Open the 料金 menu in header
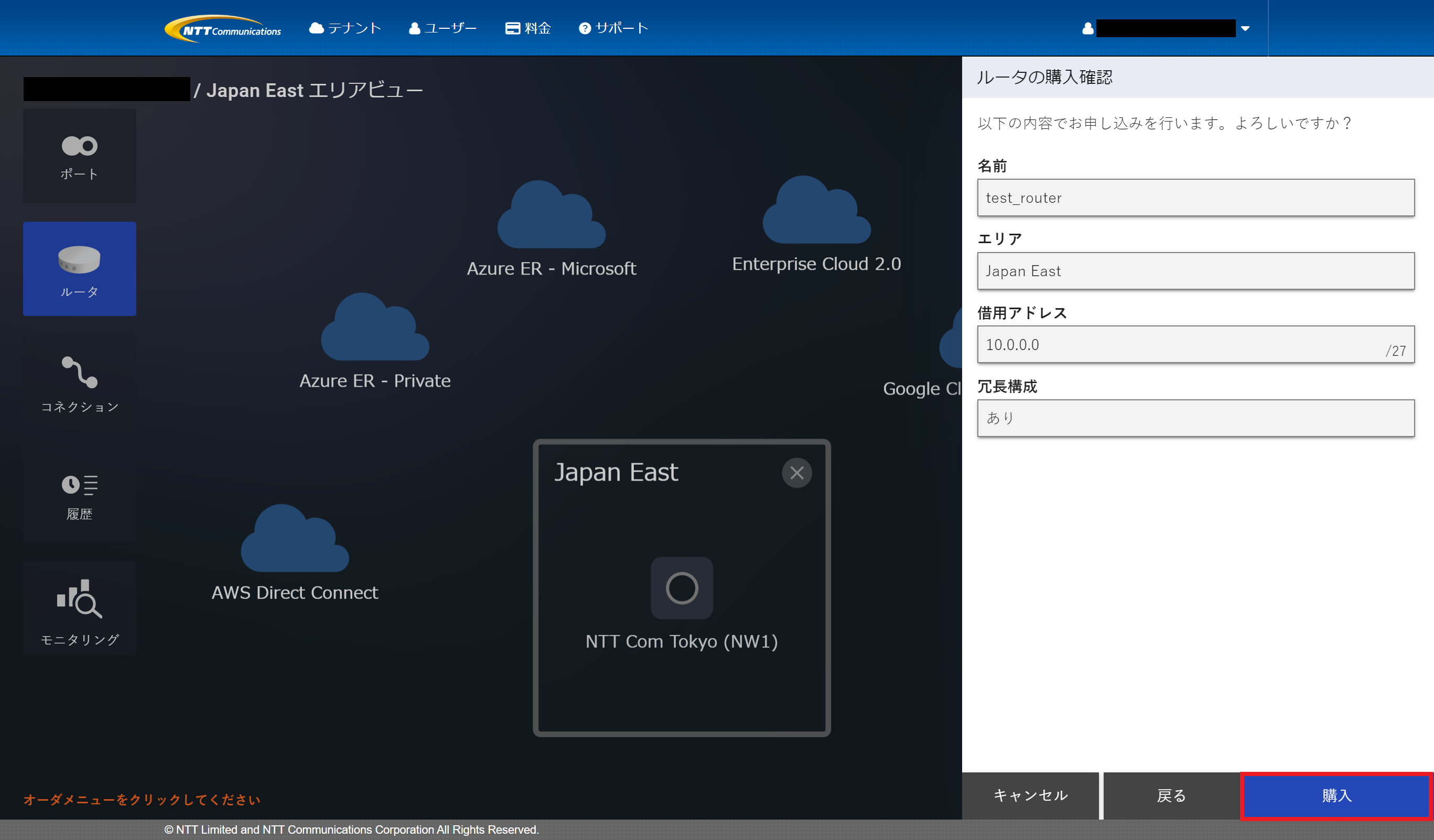1434x840 pixels. coord(528,28)
